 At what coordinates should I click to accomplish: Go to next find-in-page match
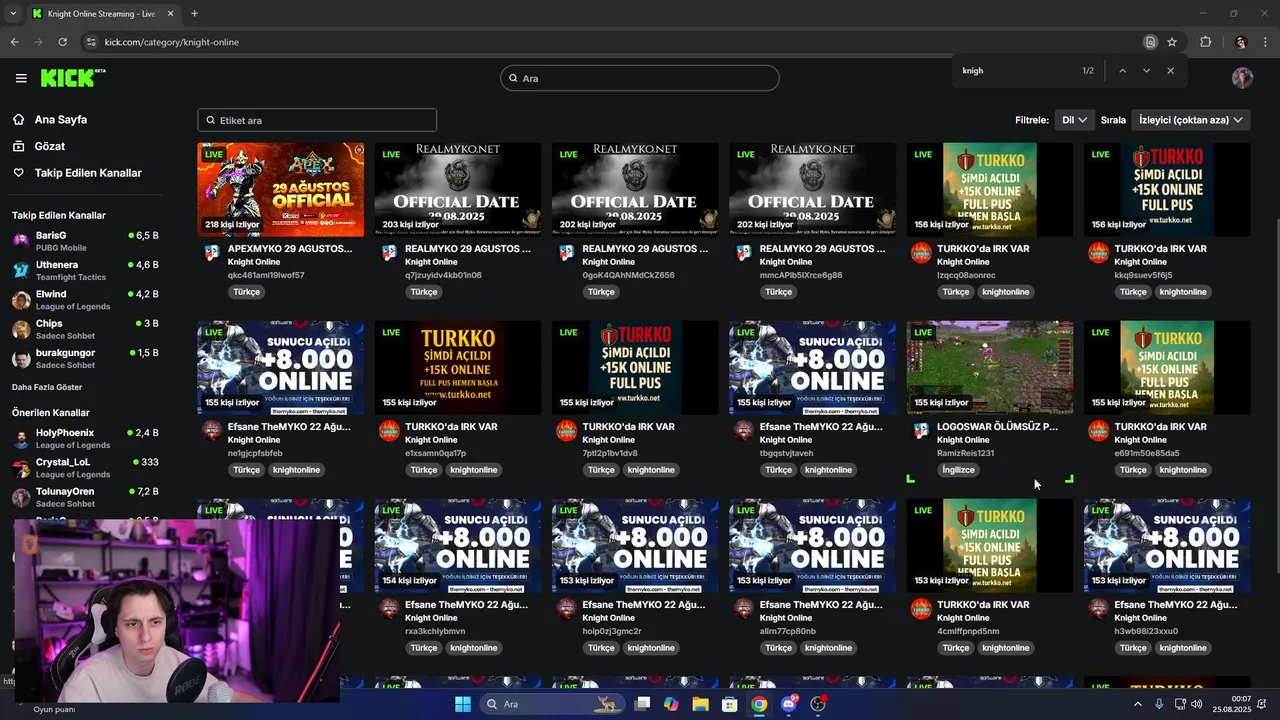(x=1146, y=71)
